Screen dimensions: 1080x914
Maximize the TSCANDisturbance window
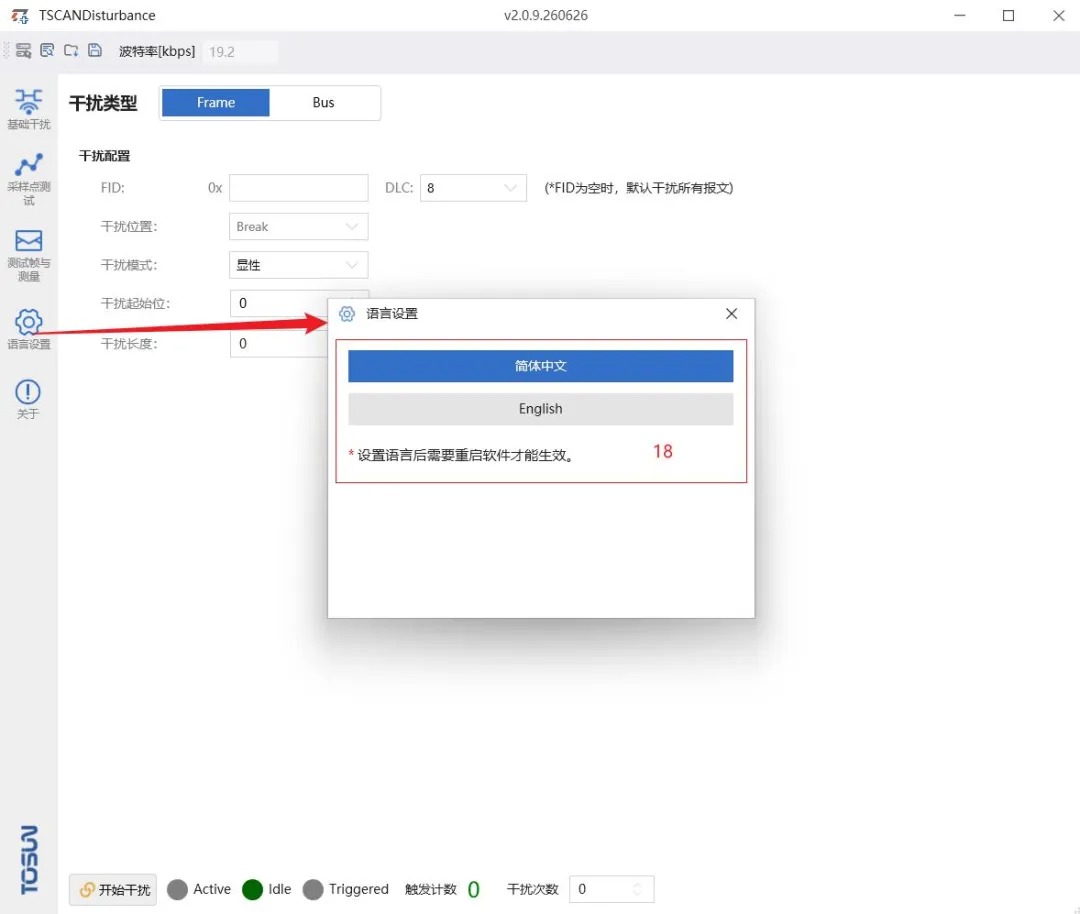point(1008,15)
